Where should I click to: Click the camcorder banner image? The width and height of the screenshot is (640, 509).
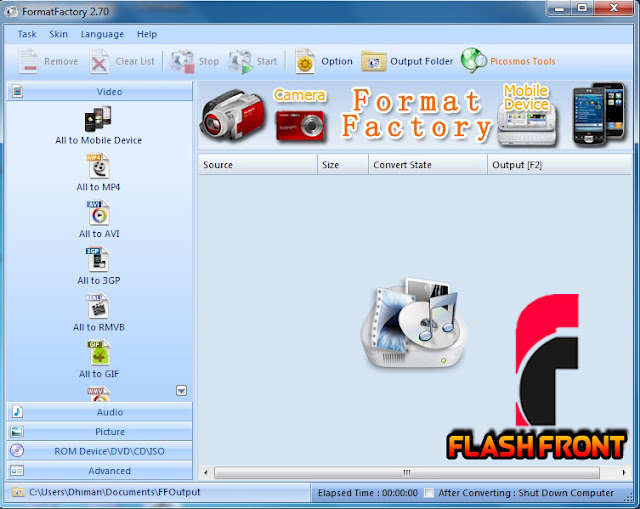pos(233,116)
